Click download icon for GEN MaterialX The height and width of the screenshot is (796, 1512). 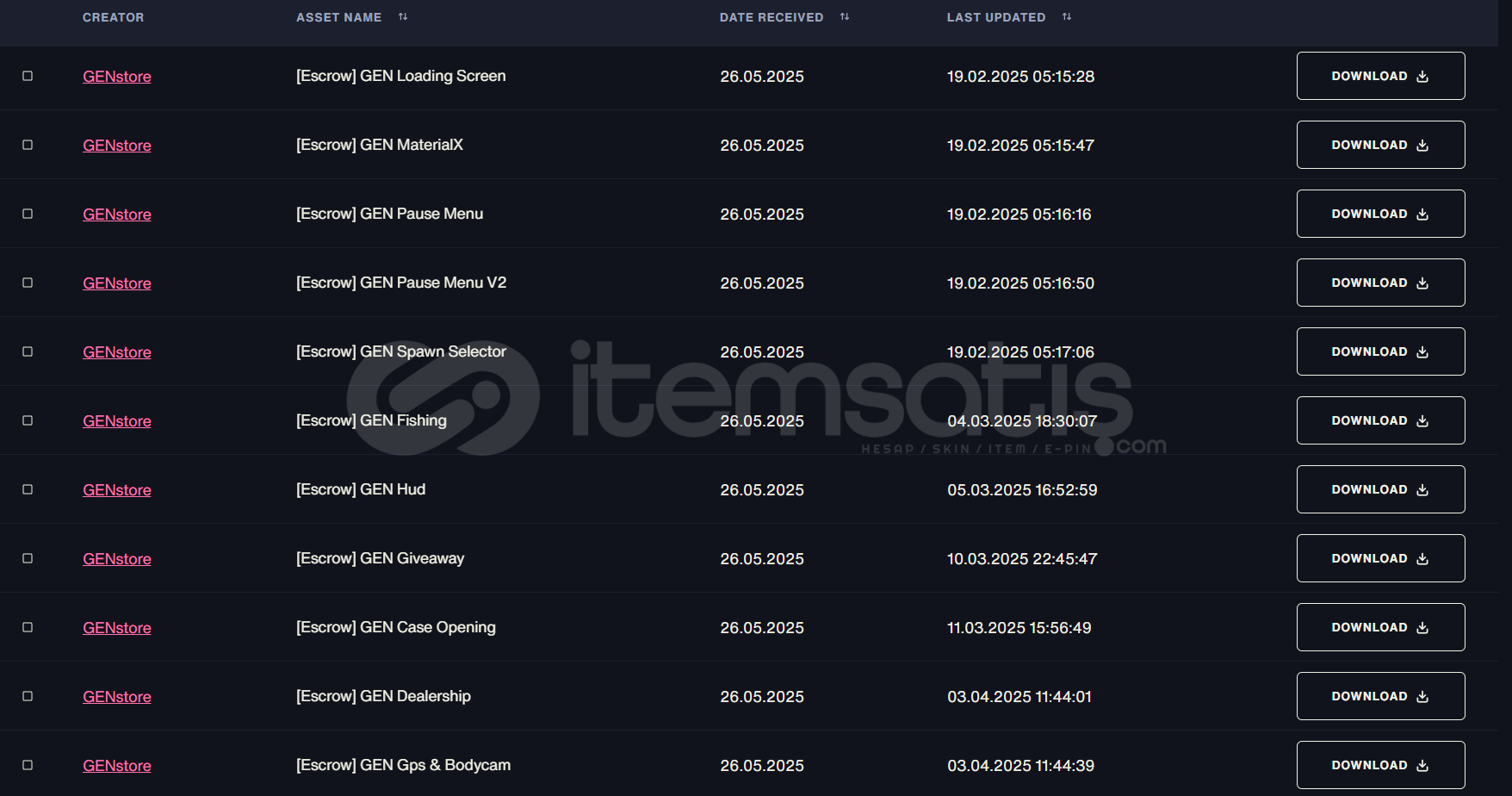point(1422,146)
